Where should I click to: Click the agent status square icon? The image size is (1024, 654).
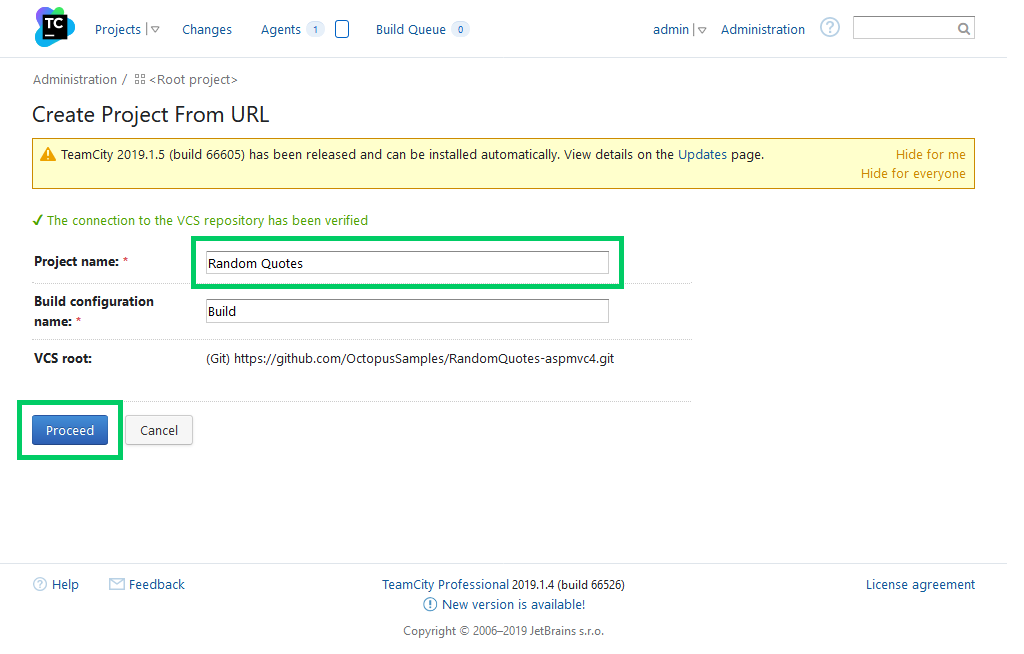(x=342, y=29)
